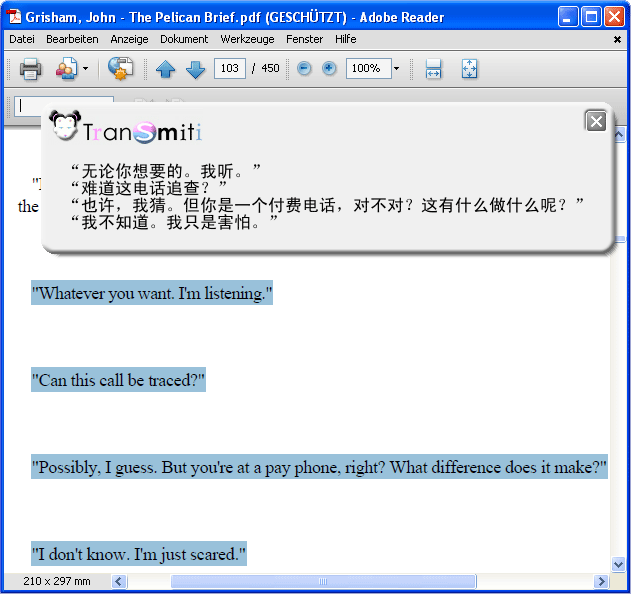Go to previous page with up arrow
The height and width of the screenshot is (594, 631).
pyautogui.click(x=165, y=69)
